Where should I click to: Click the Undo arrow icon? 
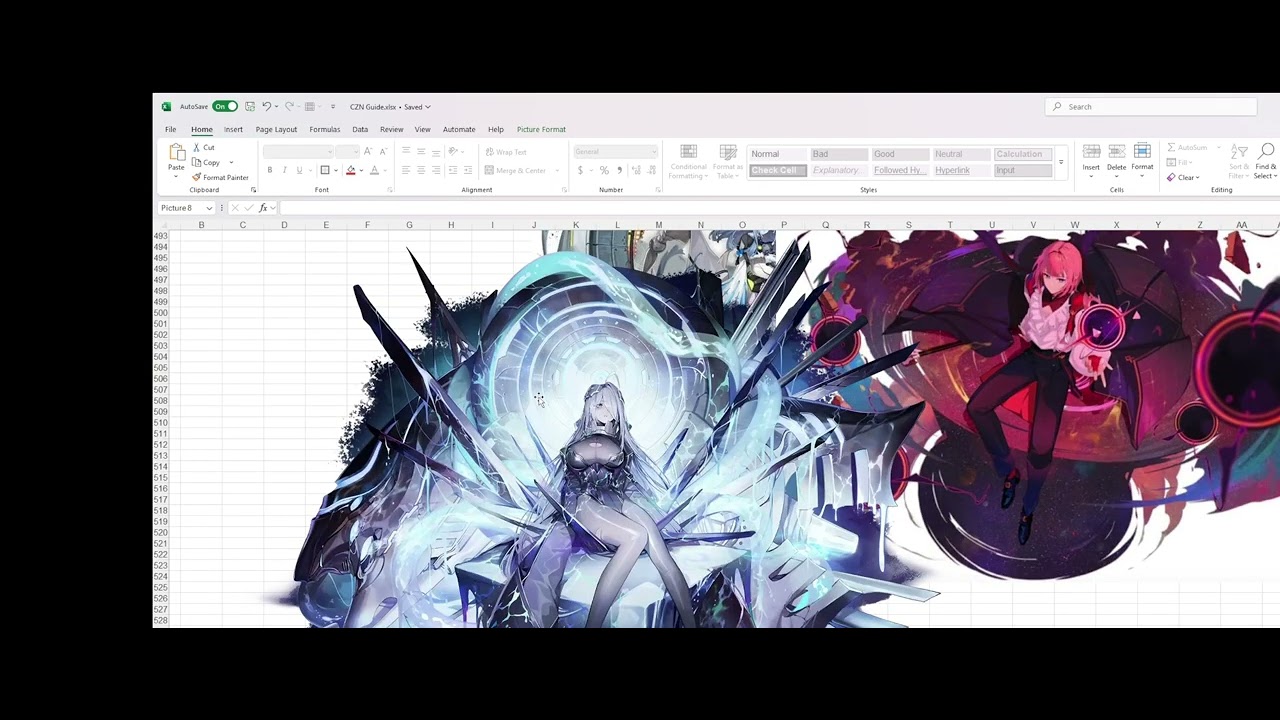click(266, 107)
